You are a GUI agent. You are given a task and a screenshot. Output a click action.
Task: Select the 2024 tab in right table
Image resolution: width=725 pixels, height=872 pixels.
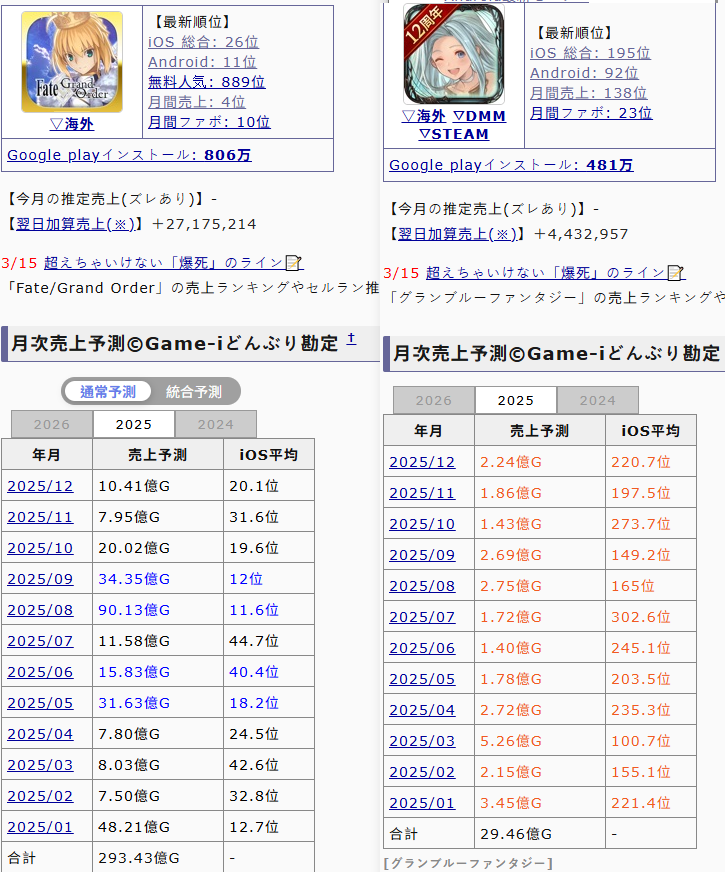tap(598, 400)
